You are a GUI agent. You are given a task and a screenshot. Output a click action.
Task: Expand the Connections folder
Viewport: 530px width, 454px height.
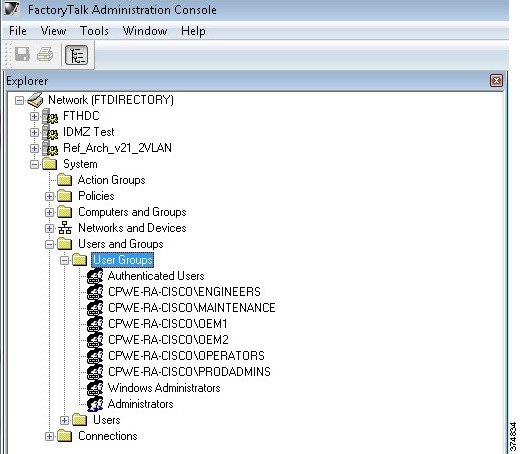point(49,436)
